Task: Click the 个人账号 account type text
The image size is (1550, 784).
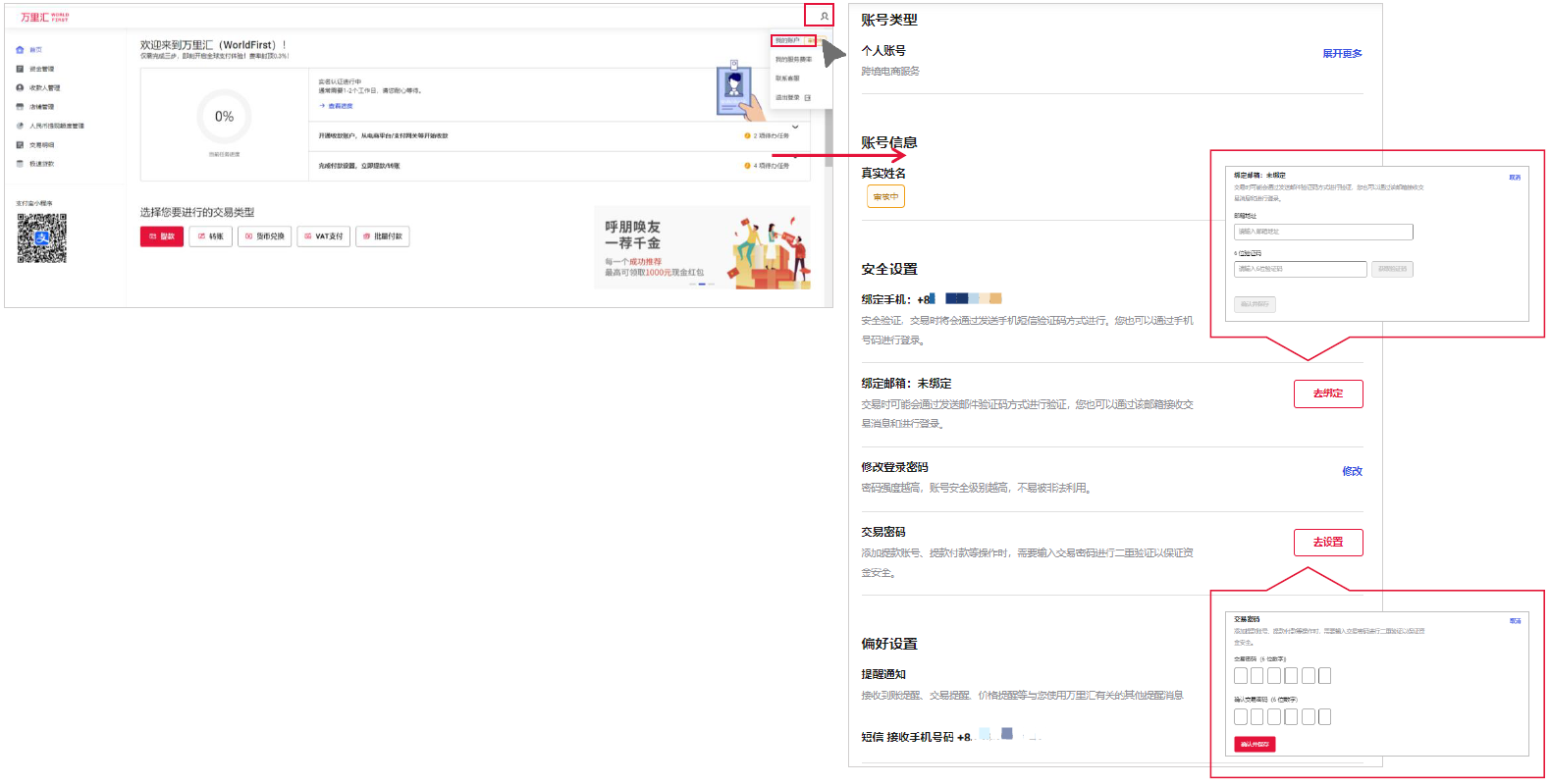Action: tap(883, 51)
